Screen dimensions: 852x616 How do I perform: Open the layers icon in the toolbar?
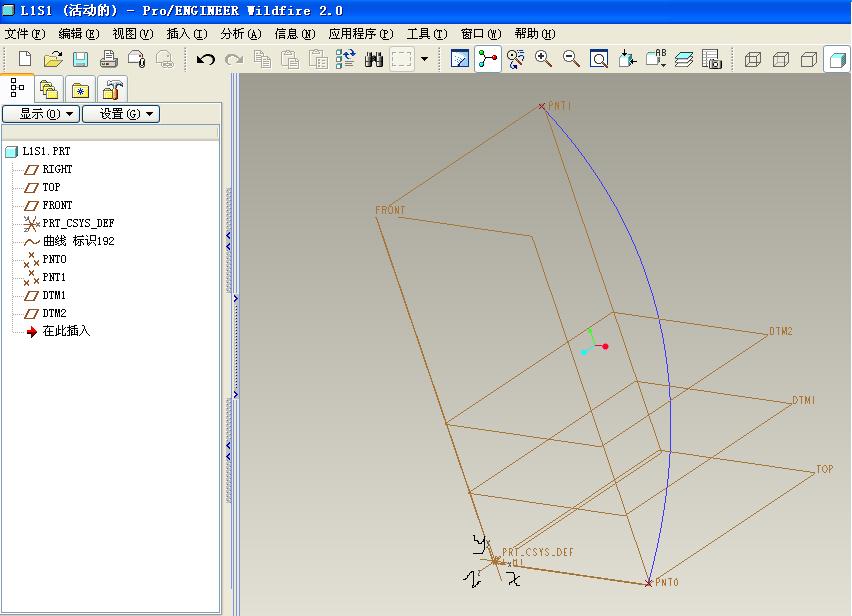[684, 59]
